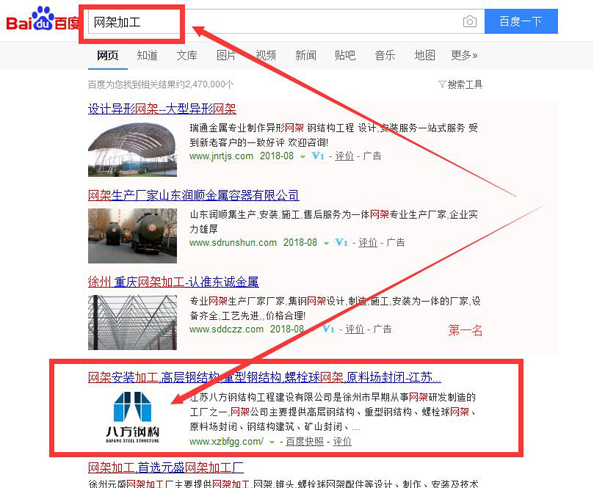Open the 更多» more categories menu
This screenshot has width=593, height=488.
coord(464,55)
